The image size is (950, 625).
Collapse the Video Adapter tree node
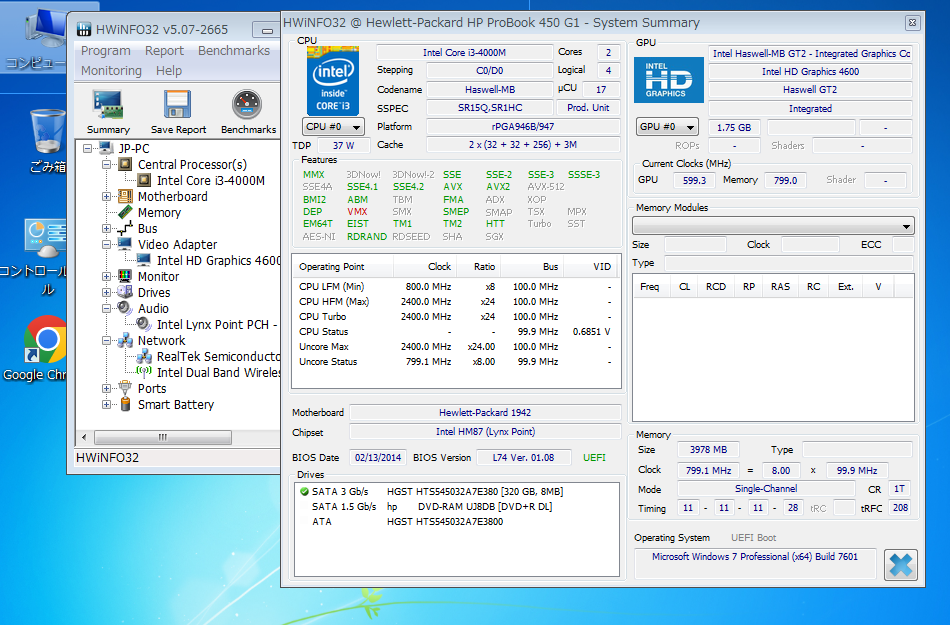107,244
